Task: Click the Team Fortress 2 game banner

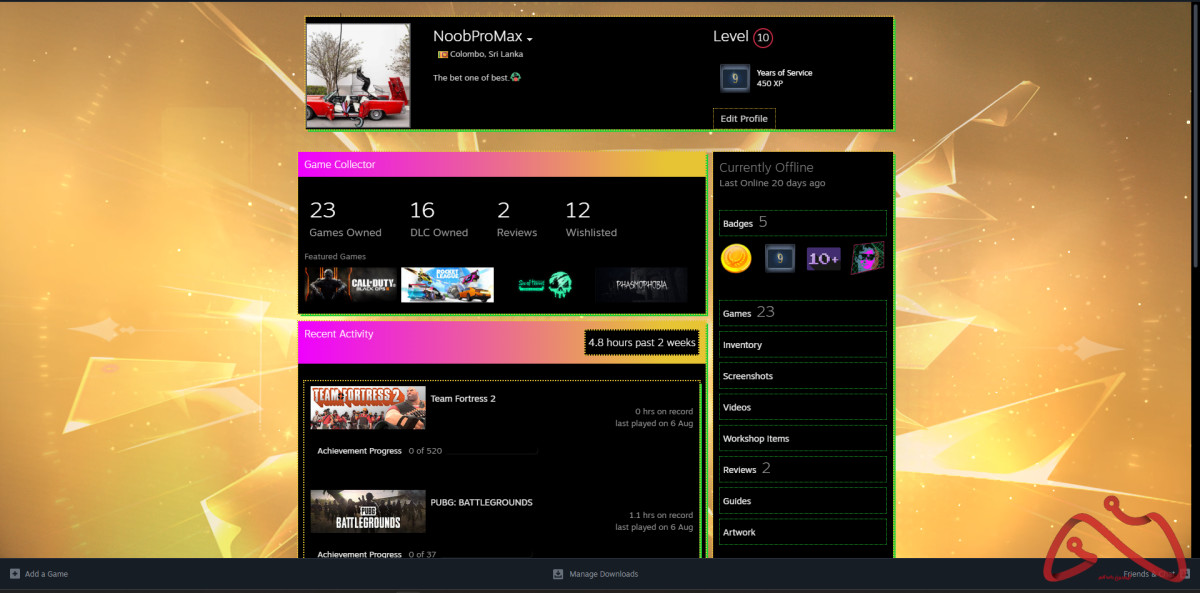Action: click(368, 408)
